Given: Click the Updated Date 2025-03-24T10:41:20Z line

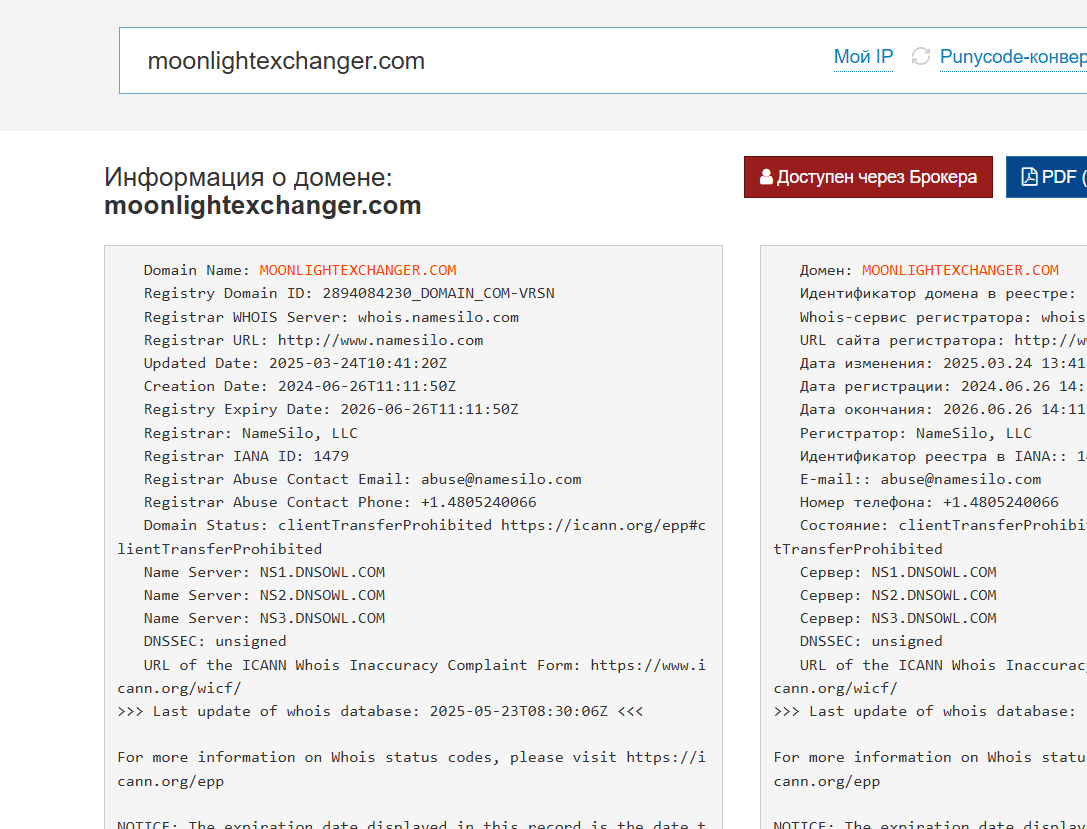Looking at the screenshot, I should tap(295, 363).
